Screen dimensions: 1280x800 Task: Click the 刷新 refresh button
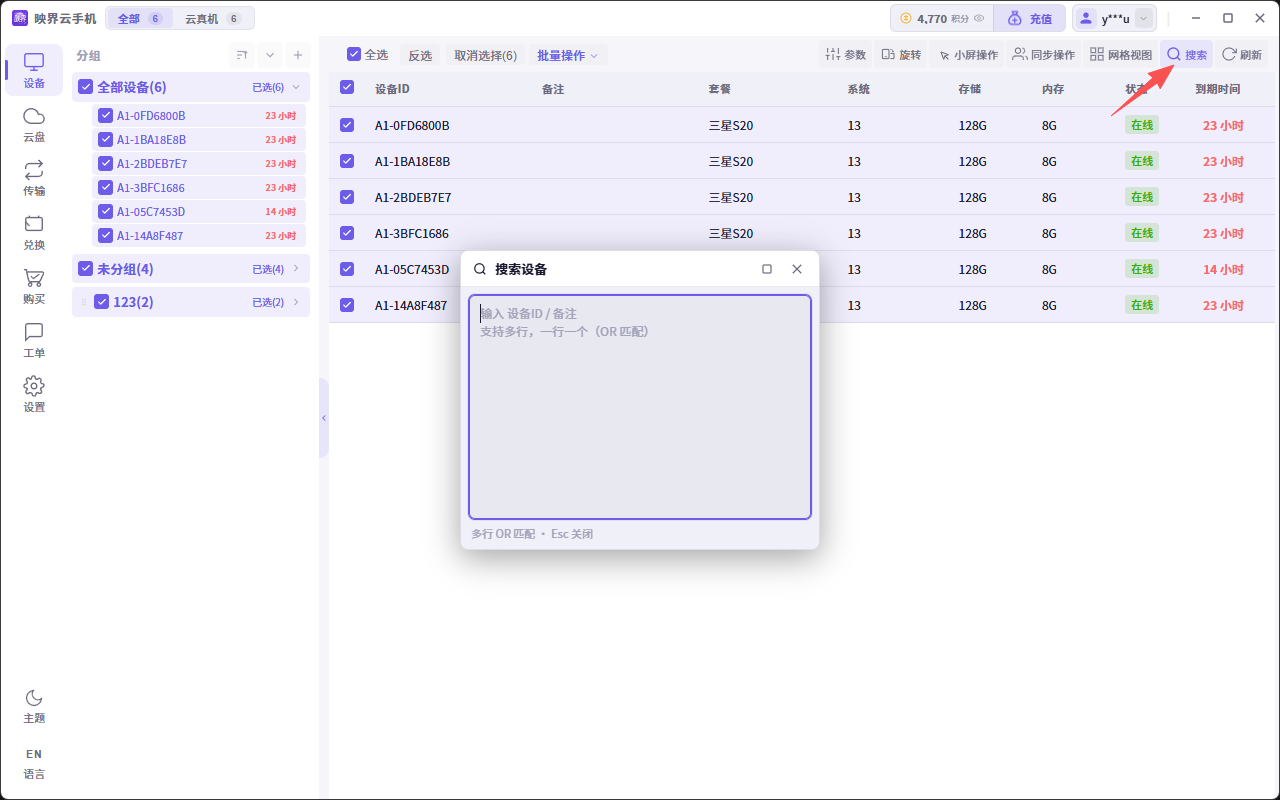point(1242,55)
